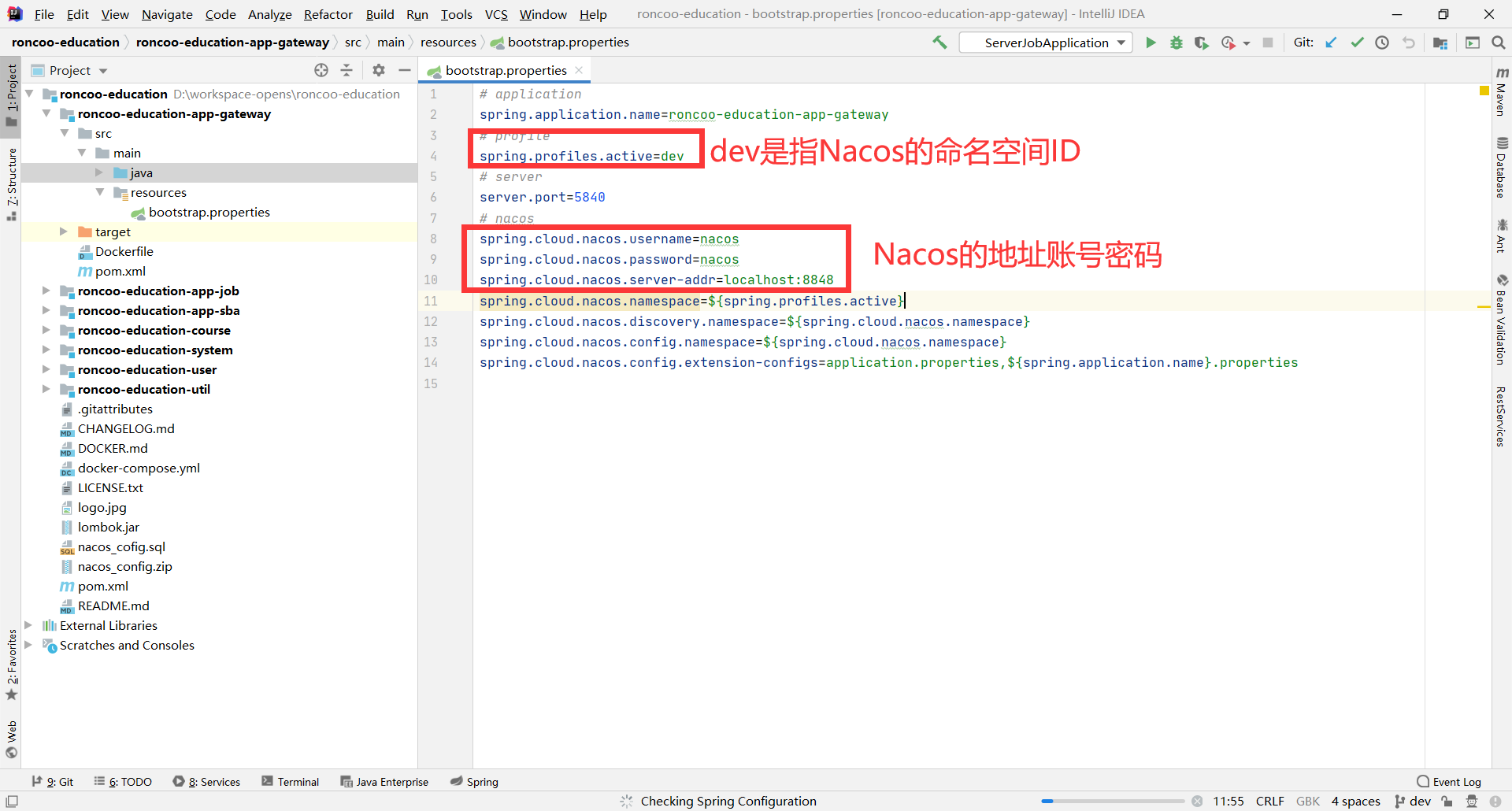Start debugging with the bug icon
Screen dimensions: 1512x811
tap(1176, 43)
